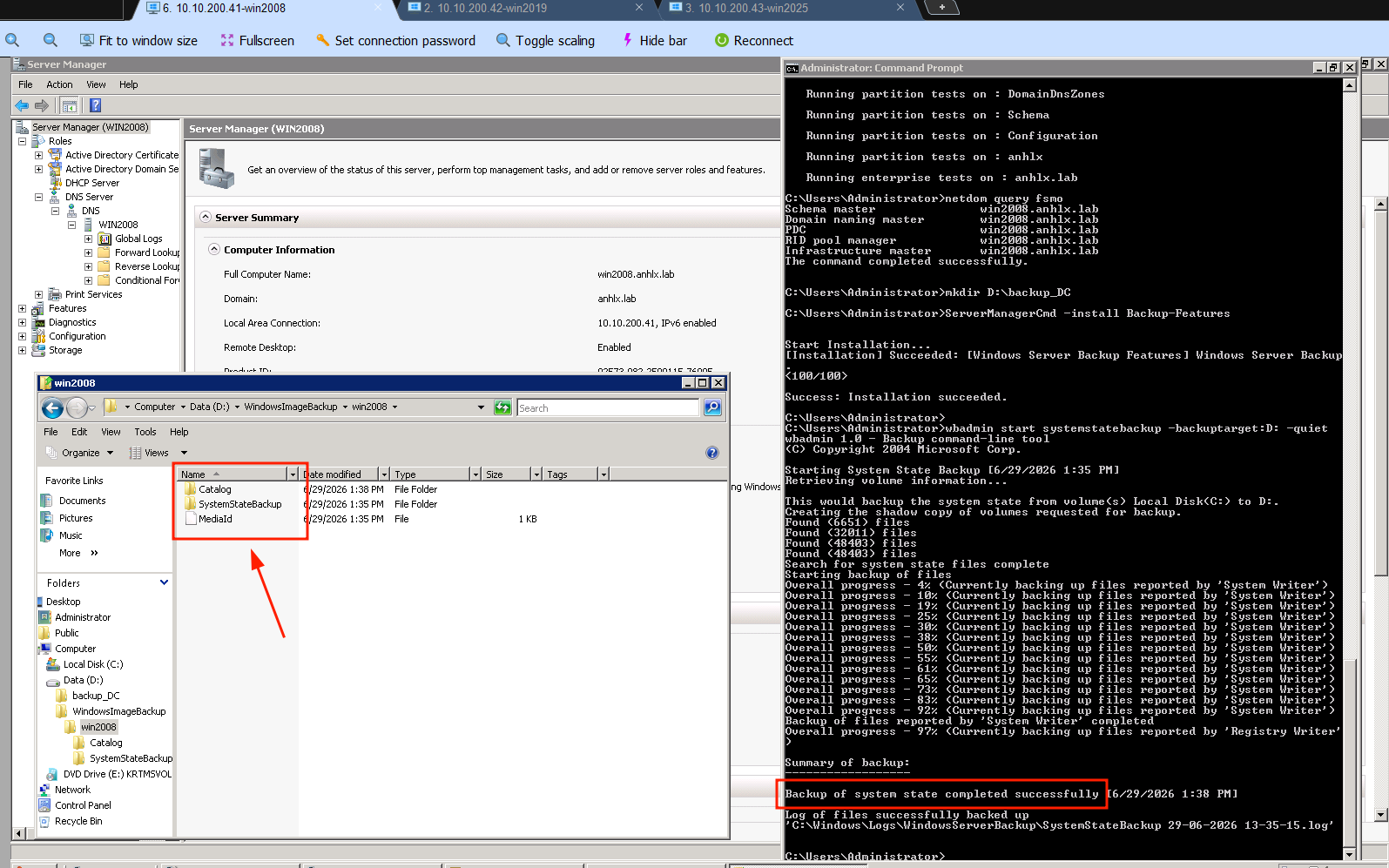Image resolution: width=1389 pixels, height=868 pixels.
Task: Open Explorer Edit menu
Action: pyautogui.click(x=79, y=432)
